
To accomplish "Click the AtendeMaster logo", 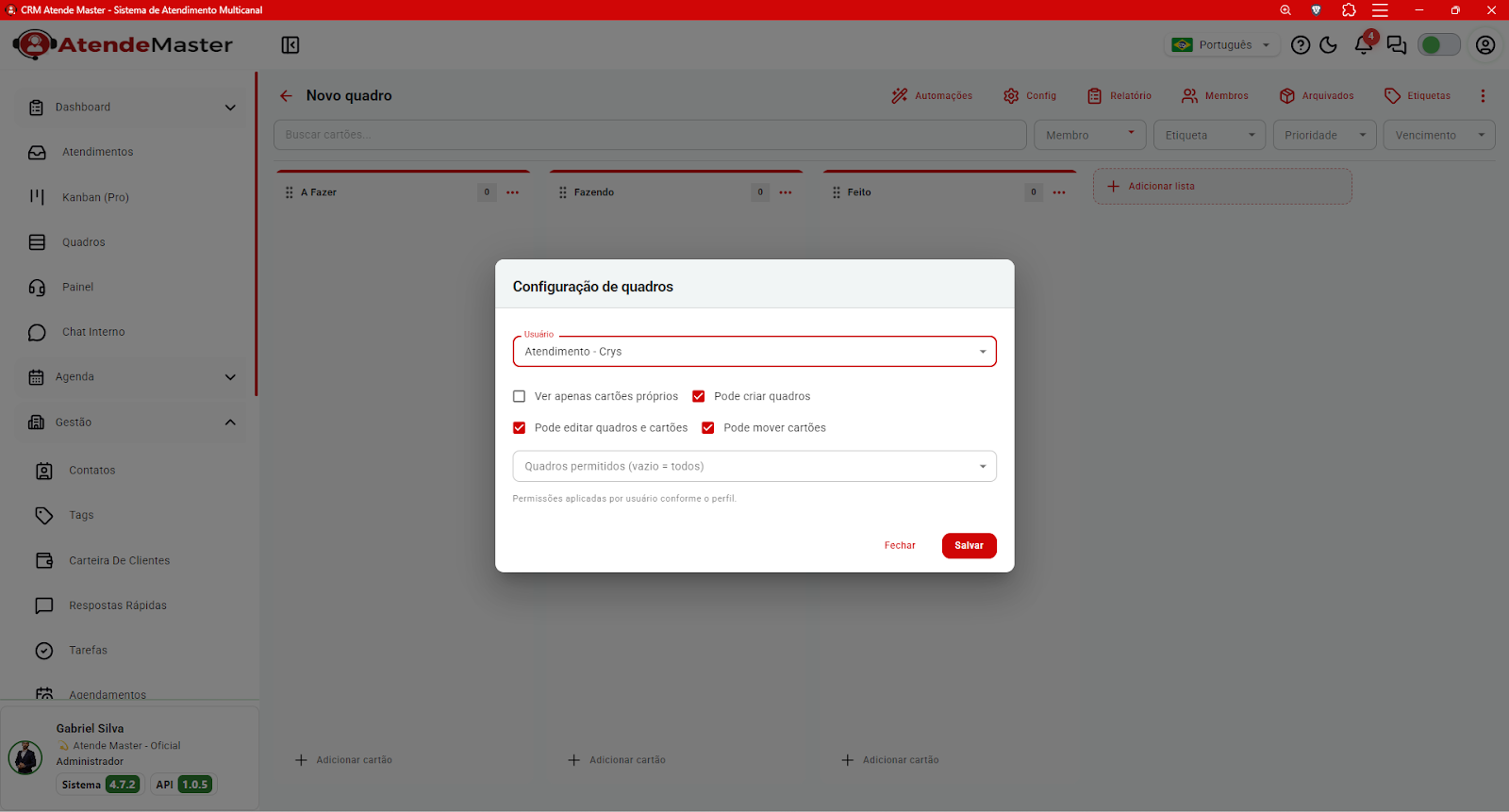I will [123, 44].
